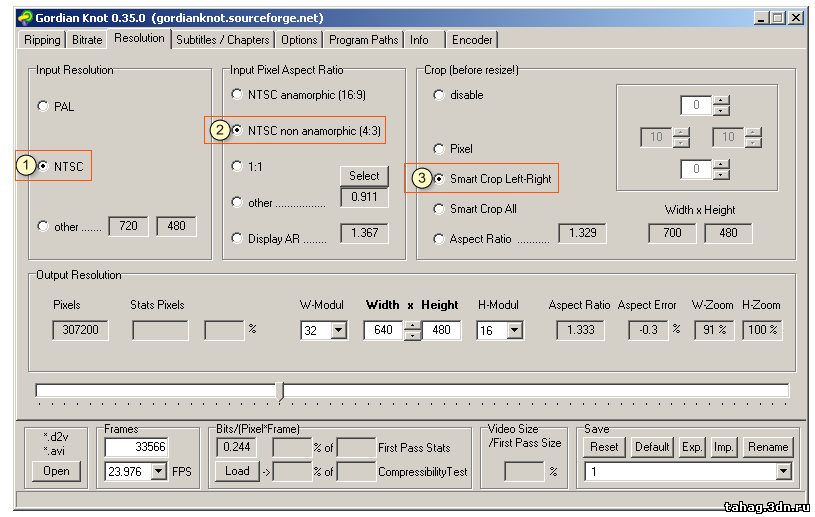Screen dimensions: 815x517
Task: Click the Frames 33566 field
Action: pyautogui.click(x=136, y=447)
